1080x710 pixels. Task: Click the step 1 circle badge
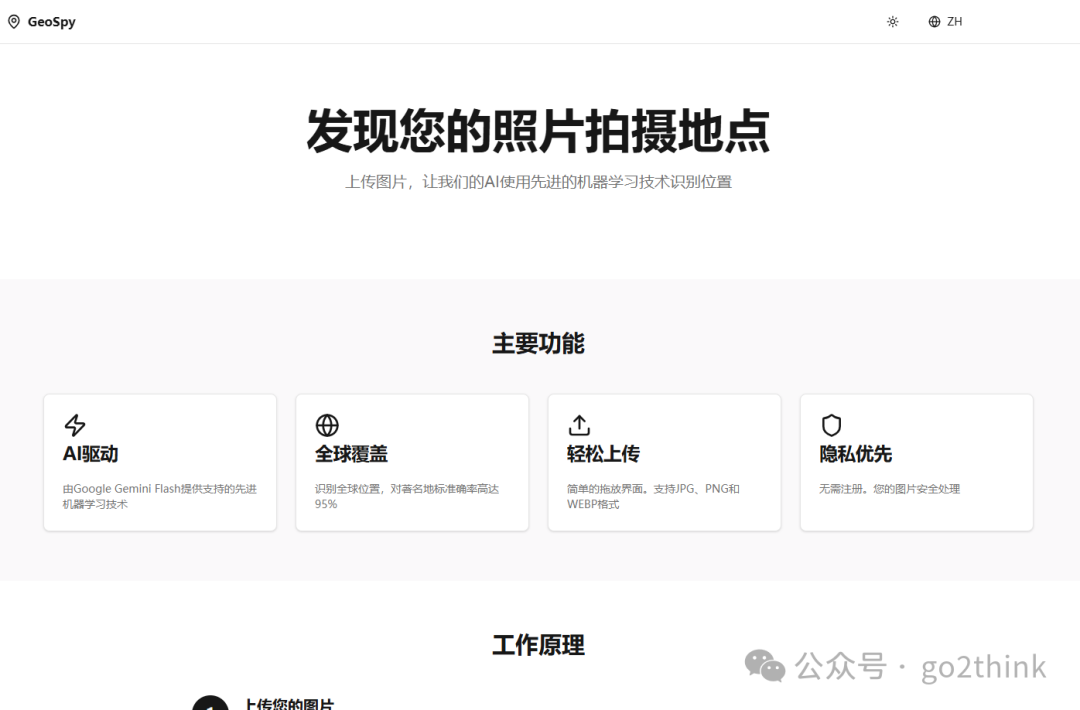click(210, 703)
